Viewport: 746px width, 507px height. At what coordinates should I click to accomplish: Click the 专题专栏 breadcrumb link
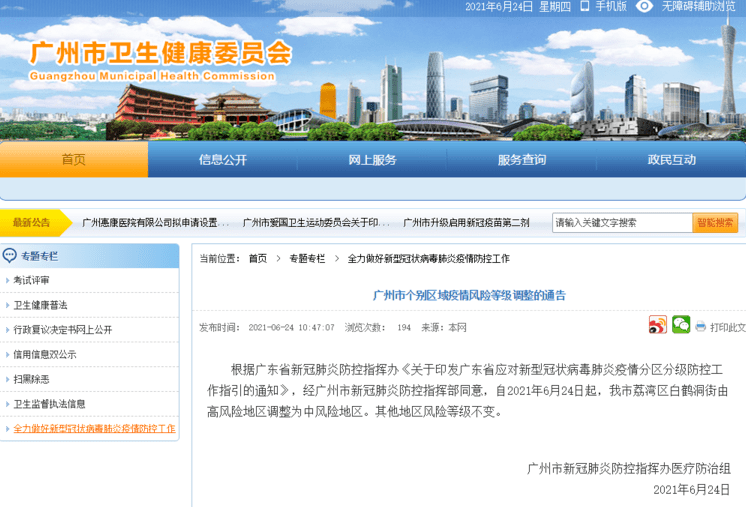(307, 258)
